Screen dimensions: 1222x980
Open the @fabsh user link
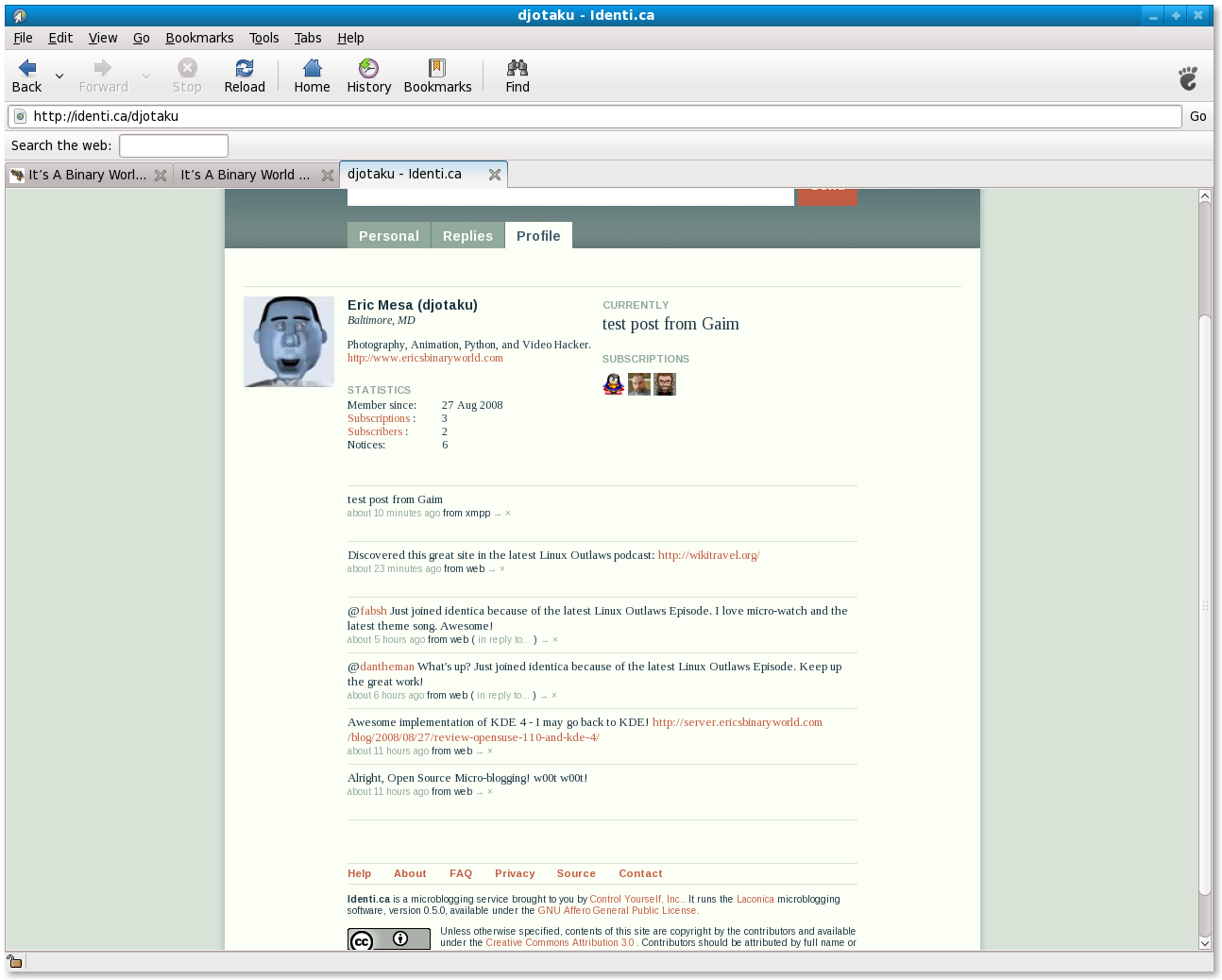[373, 611]
